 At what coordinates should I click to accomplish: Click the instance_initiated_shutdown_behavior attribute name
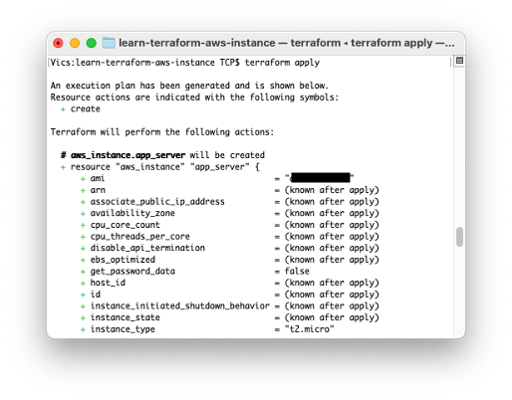coord(180,306)
